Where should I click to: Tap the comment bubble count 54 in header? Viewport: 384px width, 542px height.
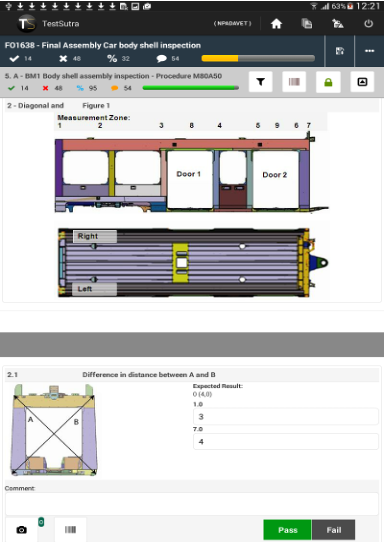(168, 58)
